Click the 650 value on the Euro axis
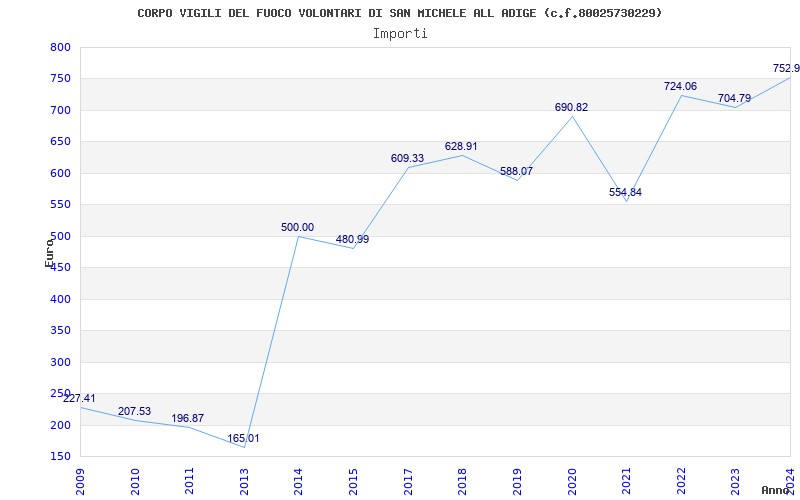 pos(60,142)
